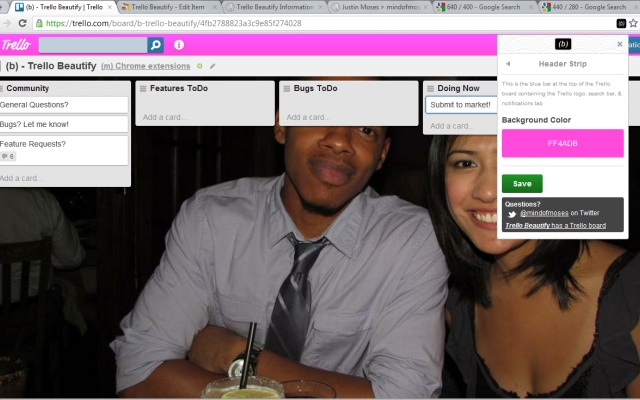Viewport: 640px width, 400px height.
Task: Open (m) Chrome extensions organization link
Action: click(146, 66)
